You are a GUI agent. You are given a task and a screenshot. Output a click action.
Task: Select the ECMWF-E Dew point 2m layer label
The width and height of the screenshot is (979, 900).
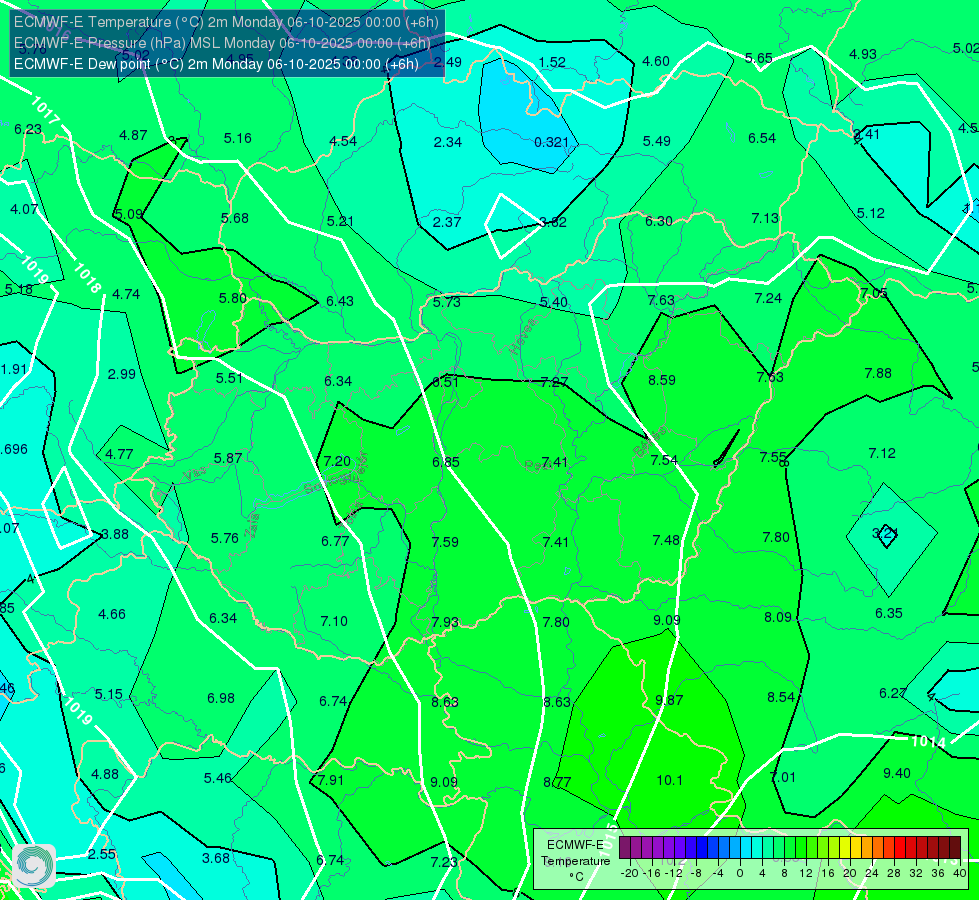[x=216, y=64]
